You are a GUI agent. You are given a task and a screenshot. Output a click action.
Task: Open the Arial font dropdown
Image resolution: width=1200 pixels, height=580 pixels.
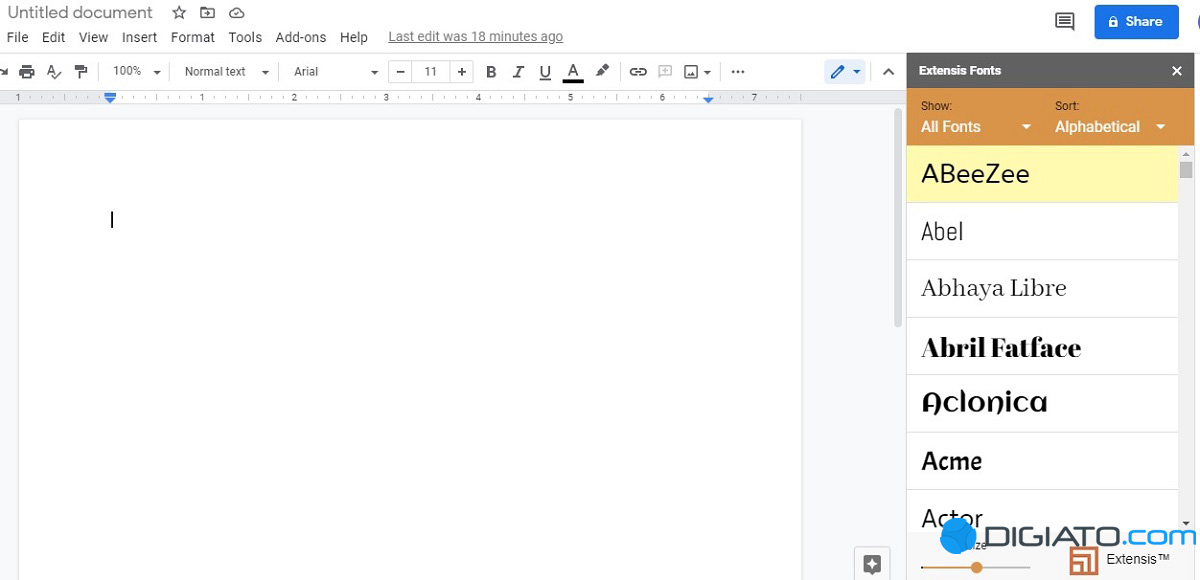[x=336, y=72]
